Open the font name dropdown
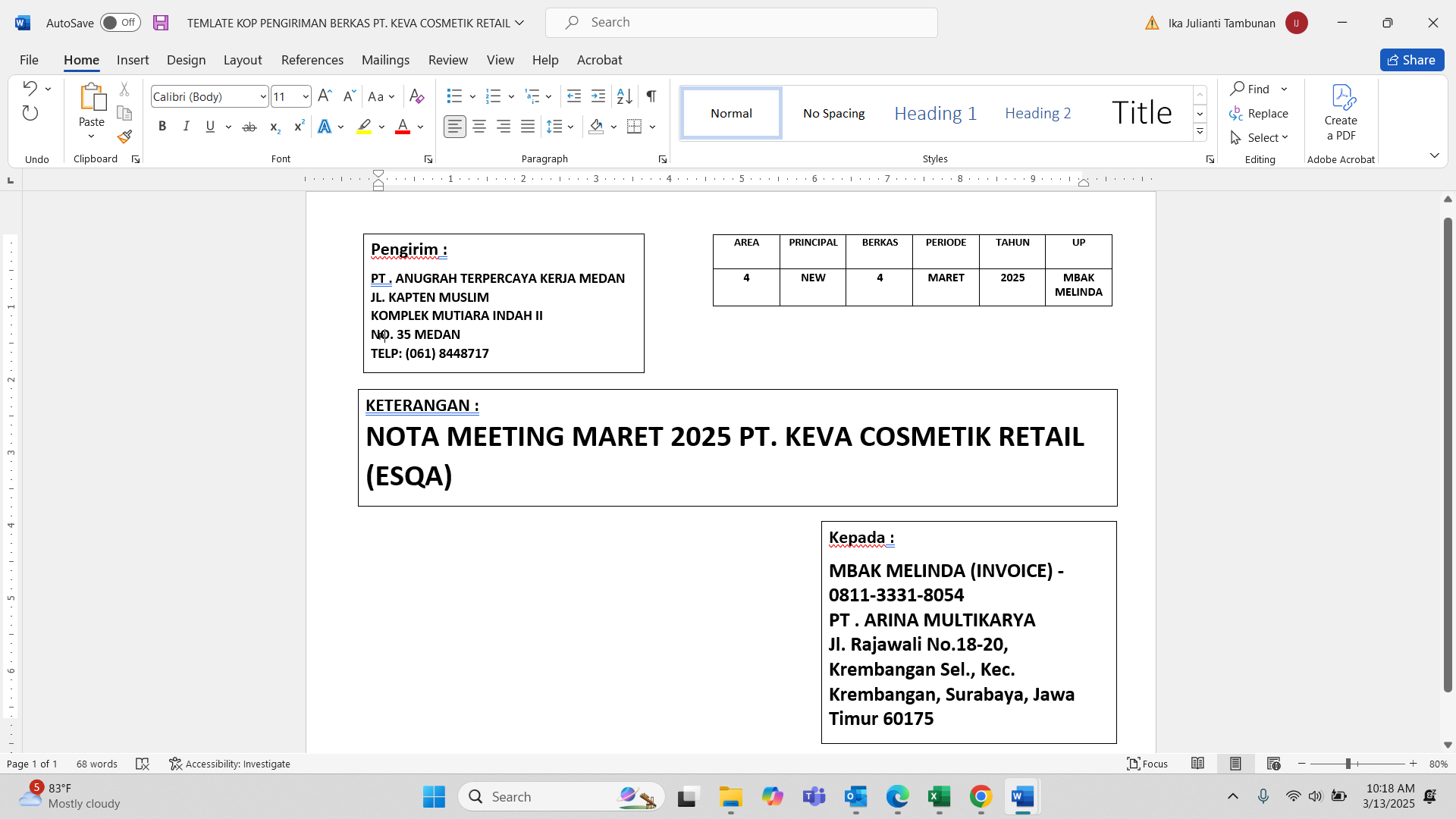 point(263,97)
